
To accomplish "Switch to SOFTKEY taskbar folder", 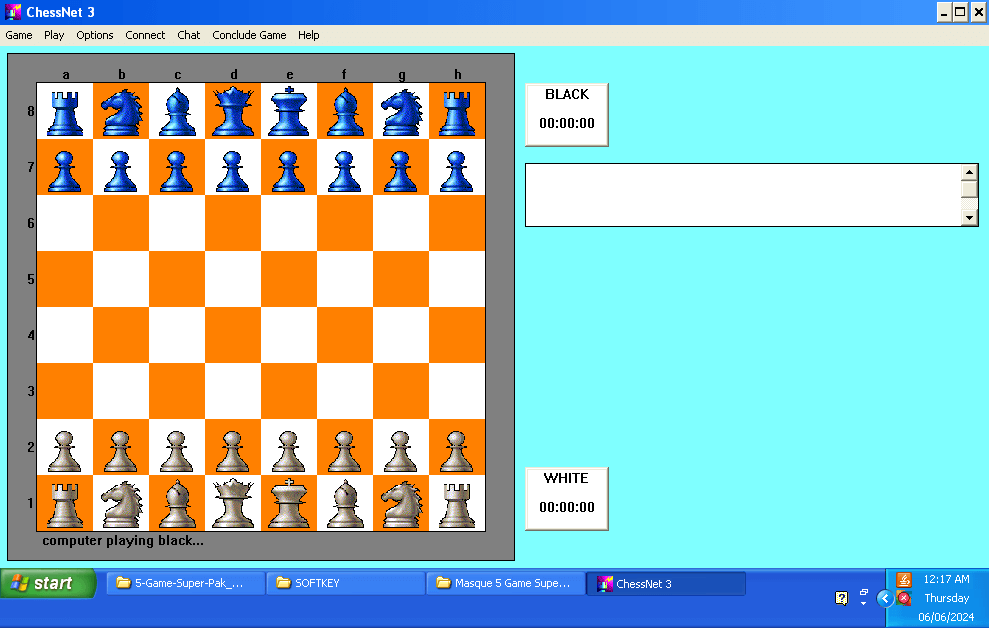I will point(346,583).
